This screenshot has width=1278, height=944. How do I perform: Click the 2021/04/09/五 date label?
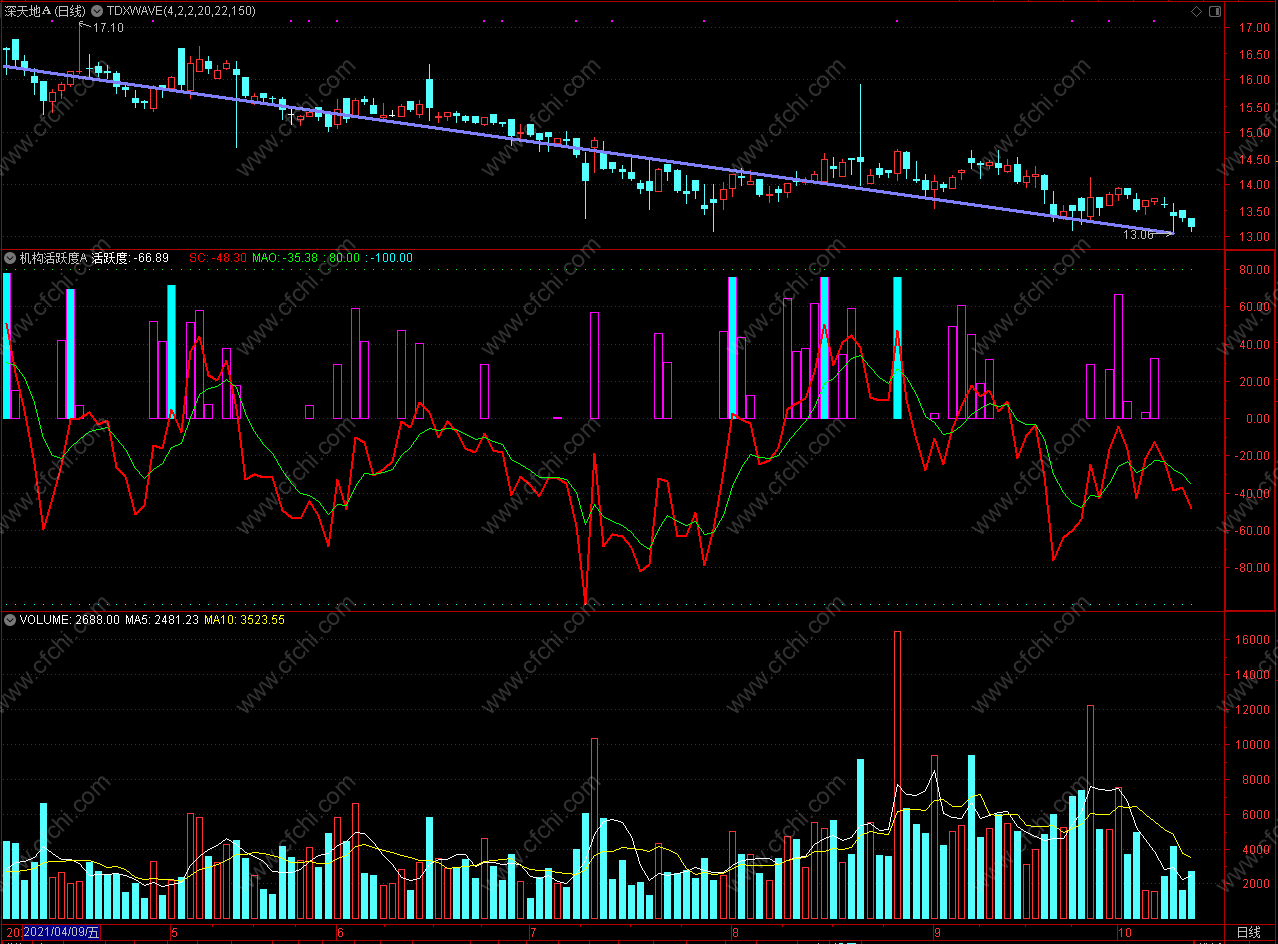click(x=61, y=932)
